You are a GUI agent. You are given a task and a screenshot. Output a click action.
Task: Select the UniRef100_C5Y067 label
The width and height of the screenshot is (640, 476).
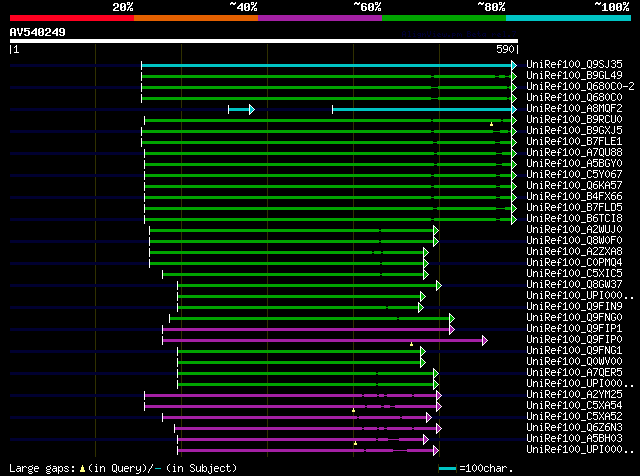tap(574, 174)
